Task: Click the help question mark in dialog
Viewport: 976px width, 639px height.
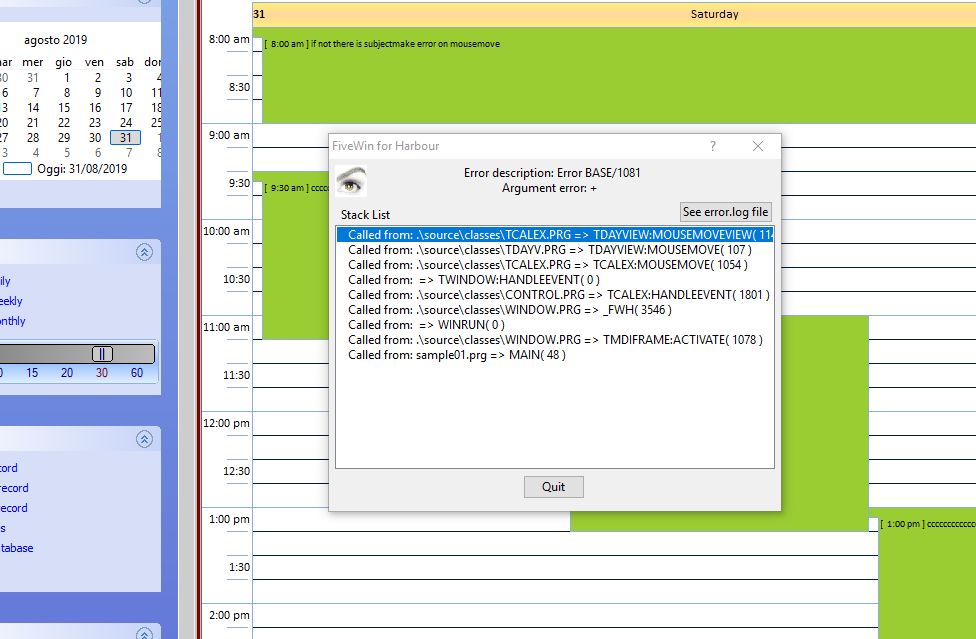Action: (713, 146)
